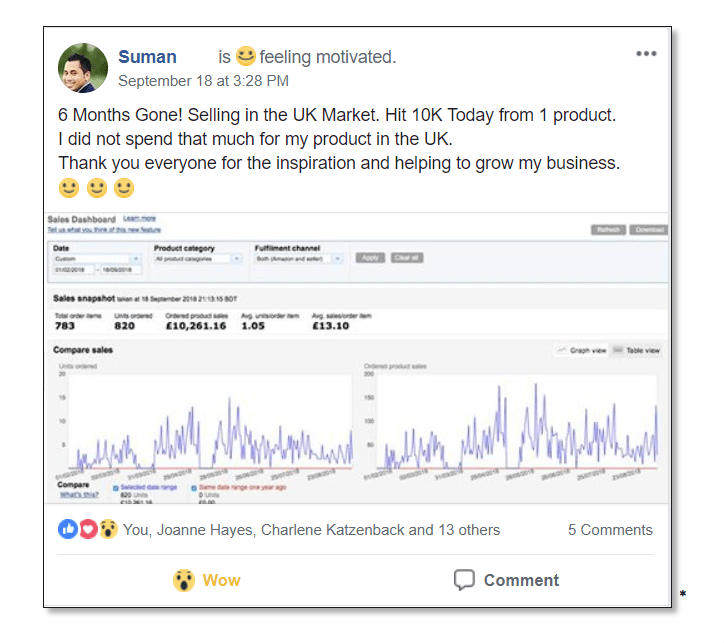Screen dimensions: 724x643
Task: Toggle Same date range one year ago checkbox
Action: tap(194, 487)
